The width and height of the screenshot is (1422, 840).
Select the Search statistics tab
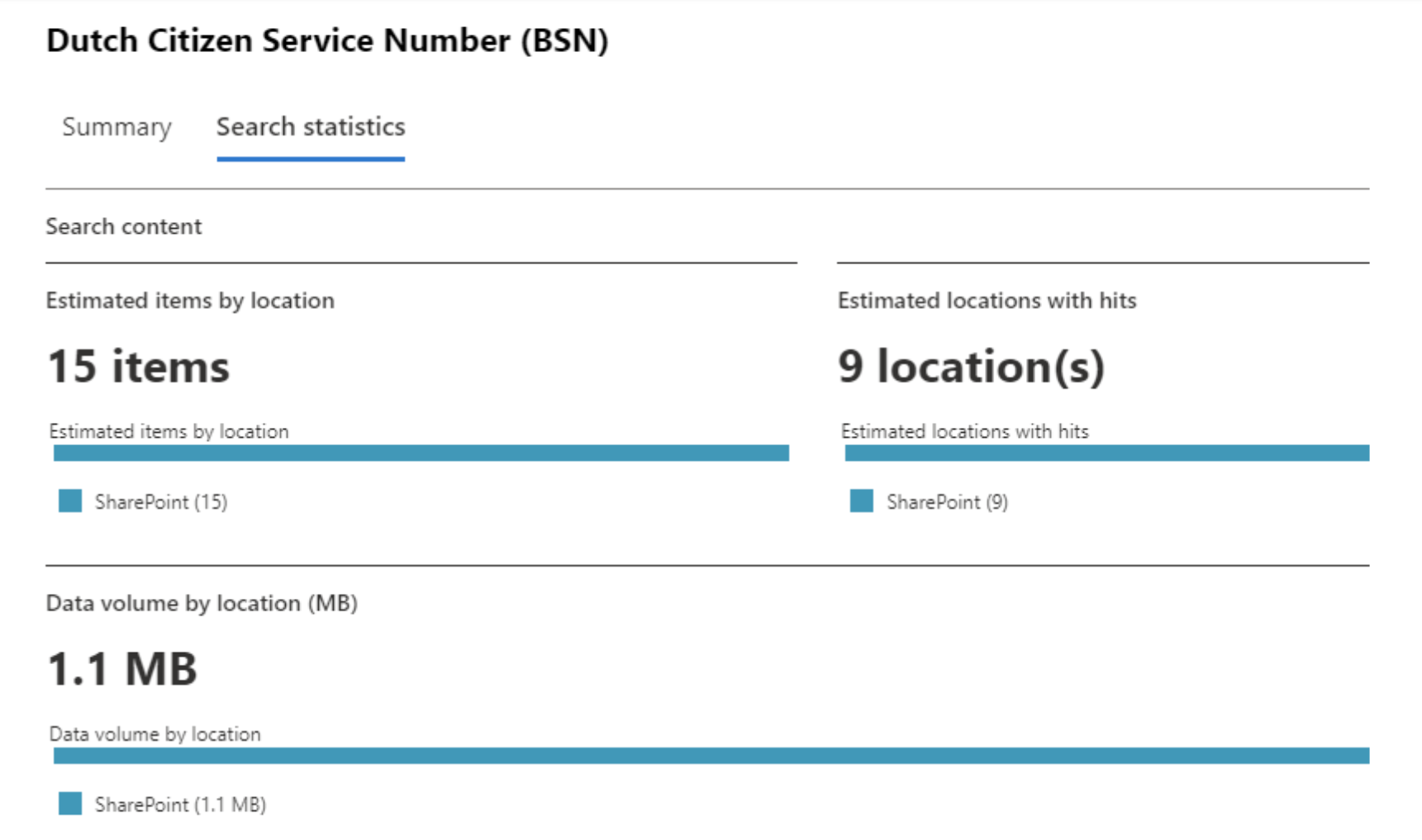(311, 127)
